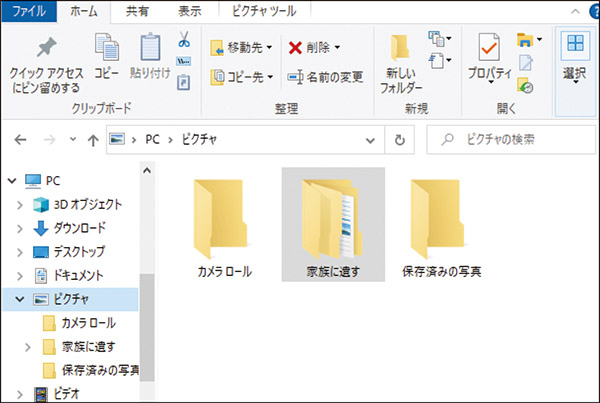
Task: Click the Copy icon in clipboard group
Action: 107,49
